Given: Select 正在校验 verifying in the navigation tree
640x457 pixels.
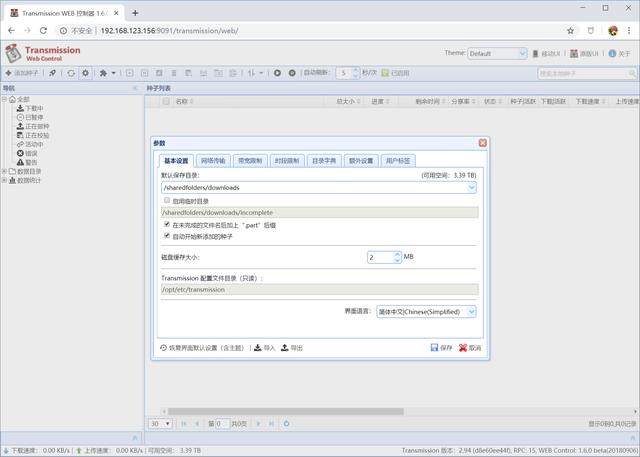Looking at the screenshot, I should tap(33, 135).
